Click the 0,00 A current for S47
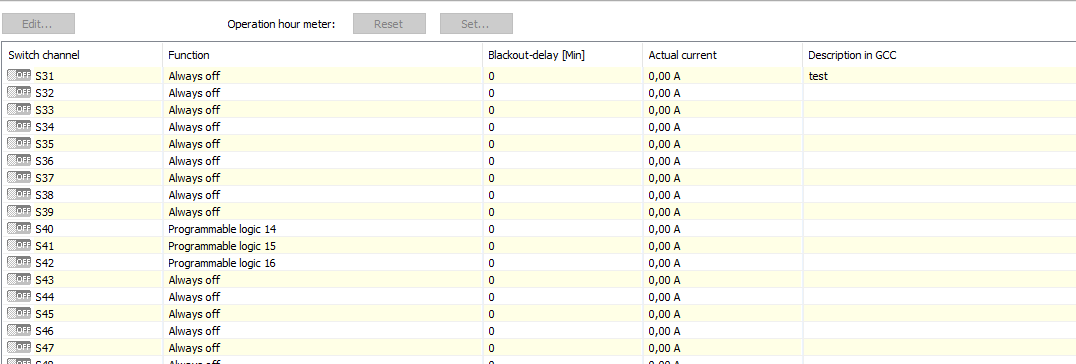This screenshot has height=364, width=1076. click(x=664, y=348)
